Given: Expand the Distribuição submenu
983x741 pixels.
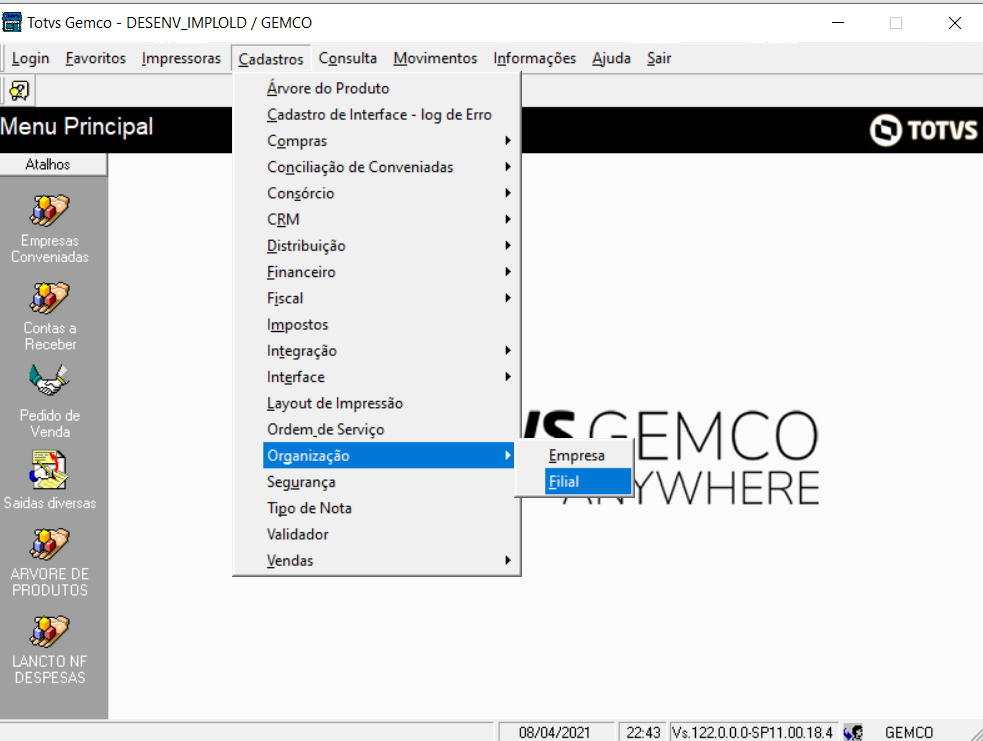Looking at the screenshot, I should pos(389,246).
